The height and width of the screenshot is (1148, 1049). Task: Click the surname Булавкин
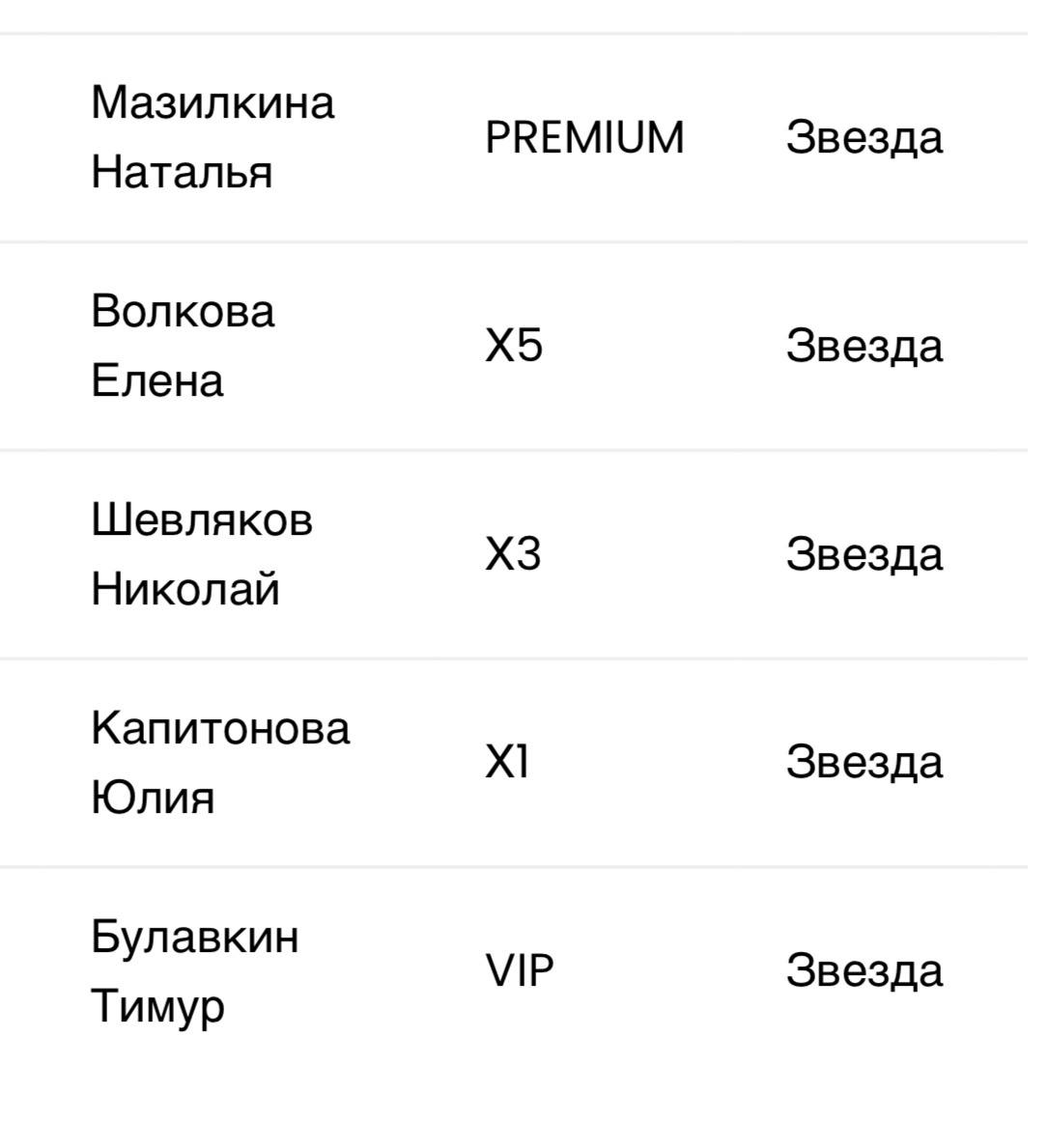[195, 937]
